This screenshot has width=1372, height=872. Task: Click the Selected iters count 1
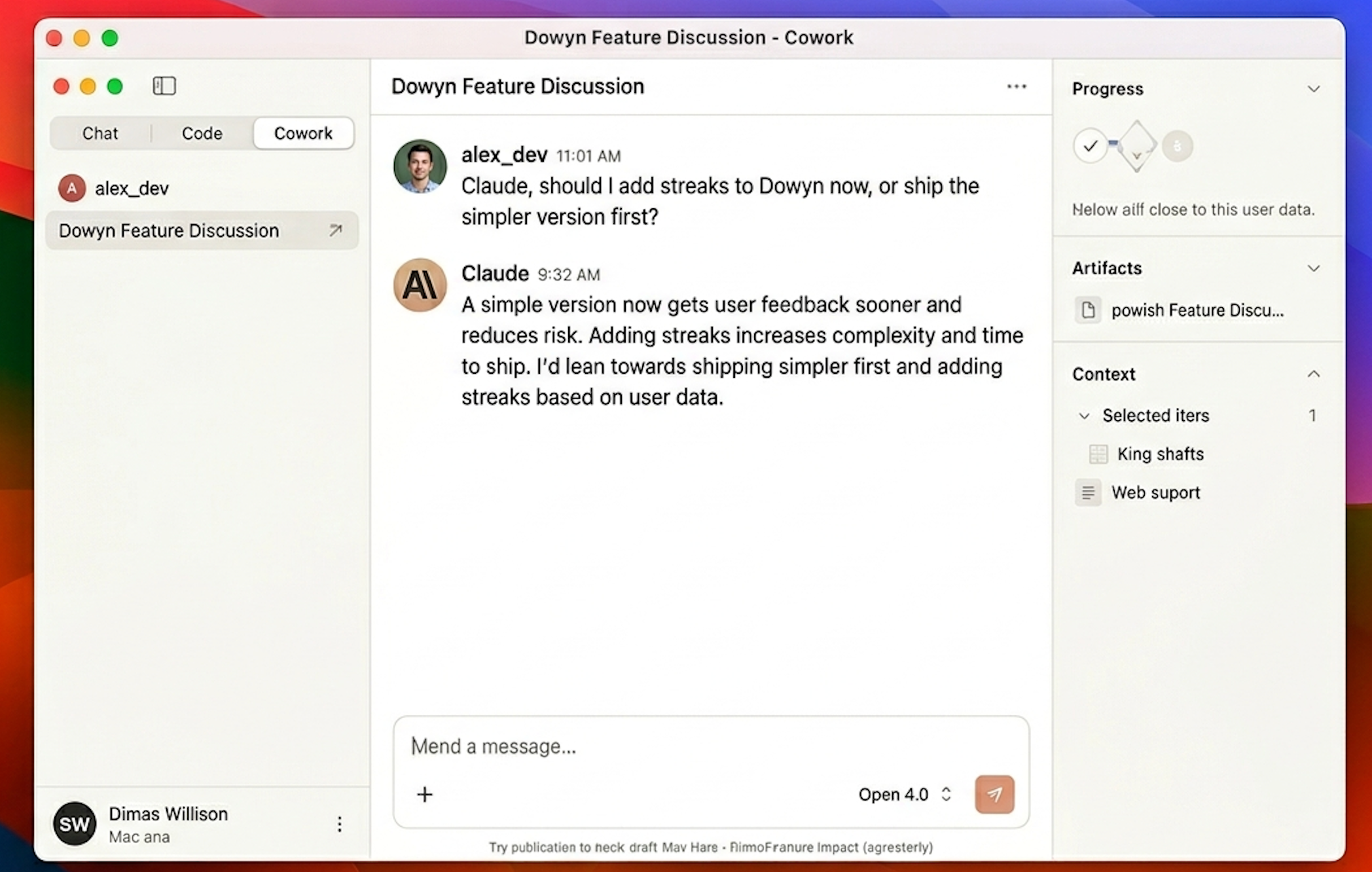(x=1312, y=416)
